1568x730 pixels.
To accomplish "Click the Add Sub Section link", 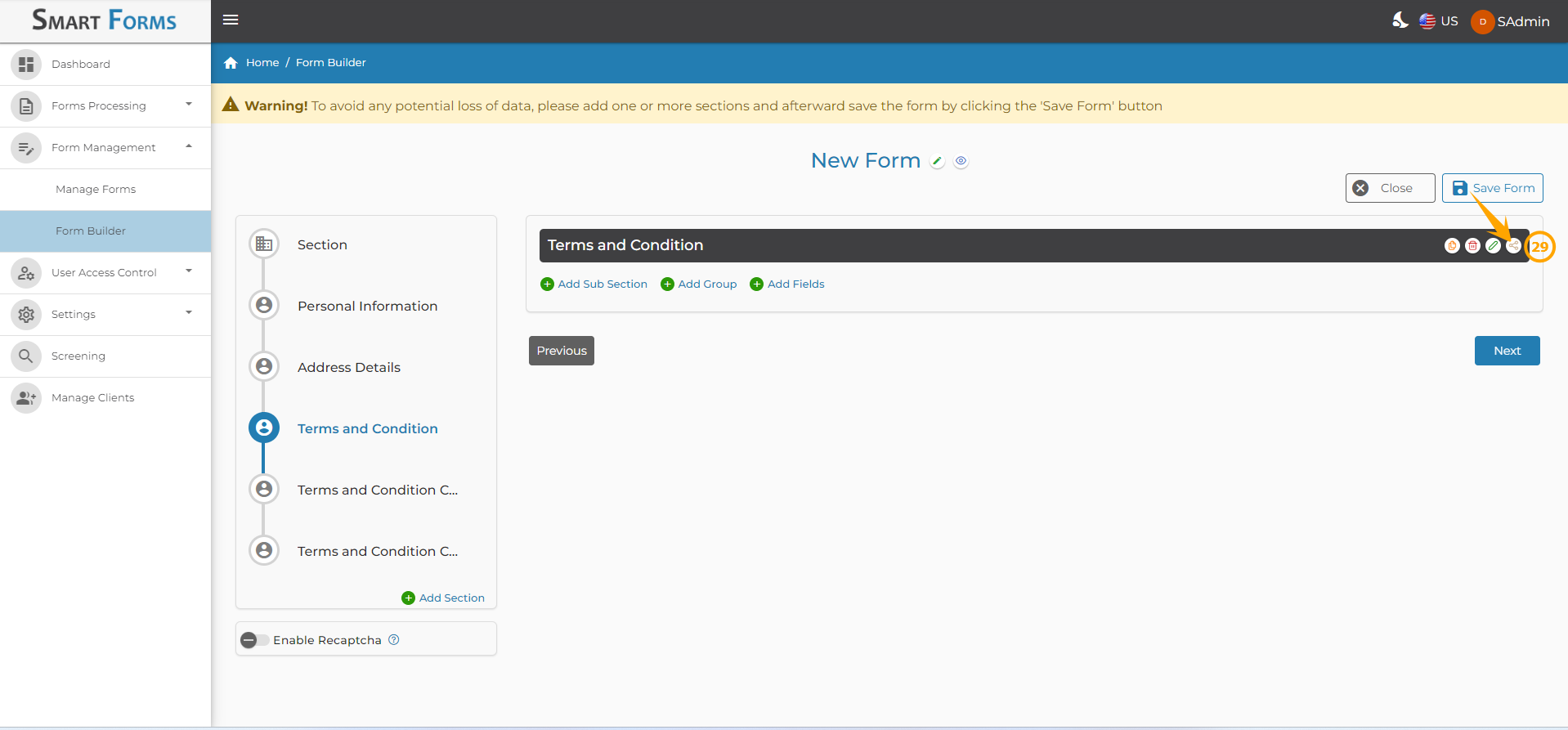I will [594, 284].
